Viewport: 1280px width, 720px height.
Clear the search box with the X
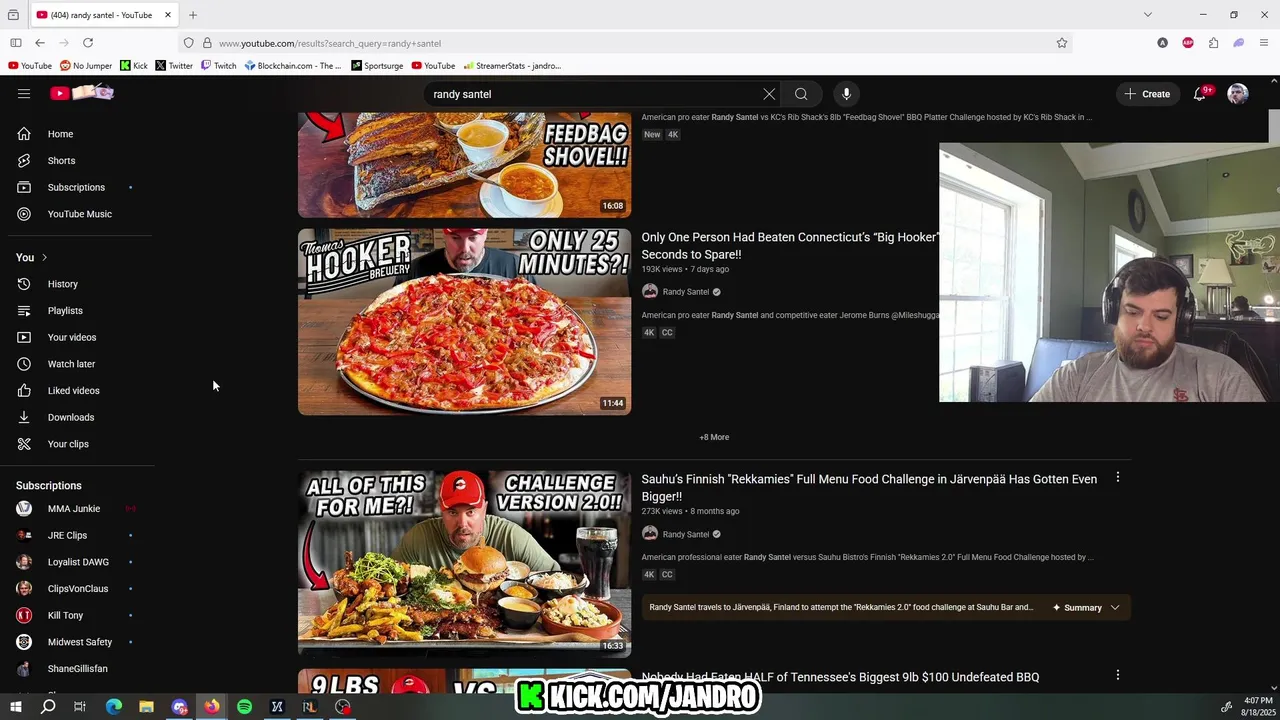pyautogui.click(x=769, y=94)
